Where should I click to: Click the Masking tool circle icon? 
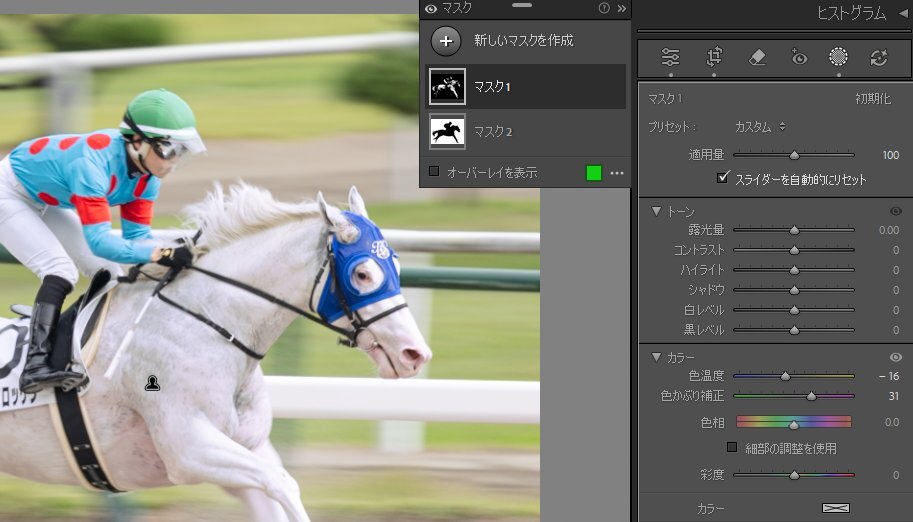[838, 58]
